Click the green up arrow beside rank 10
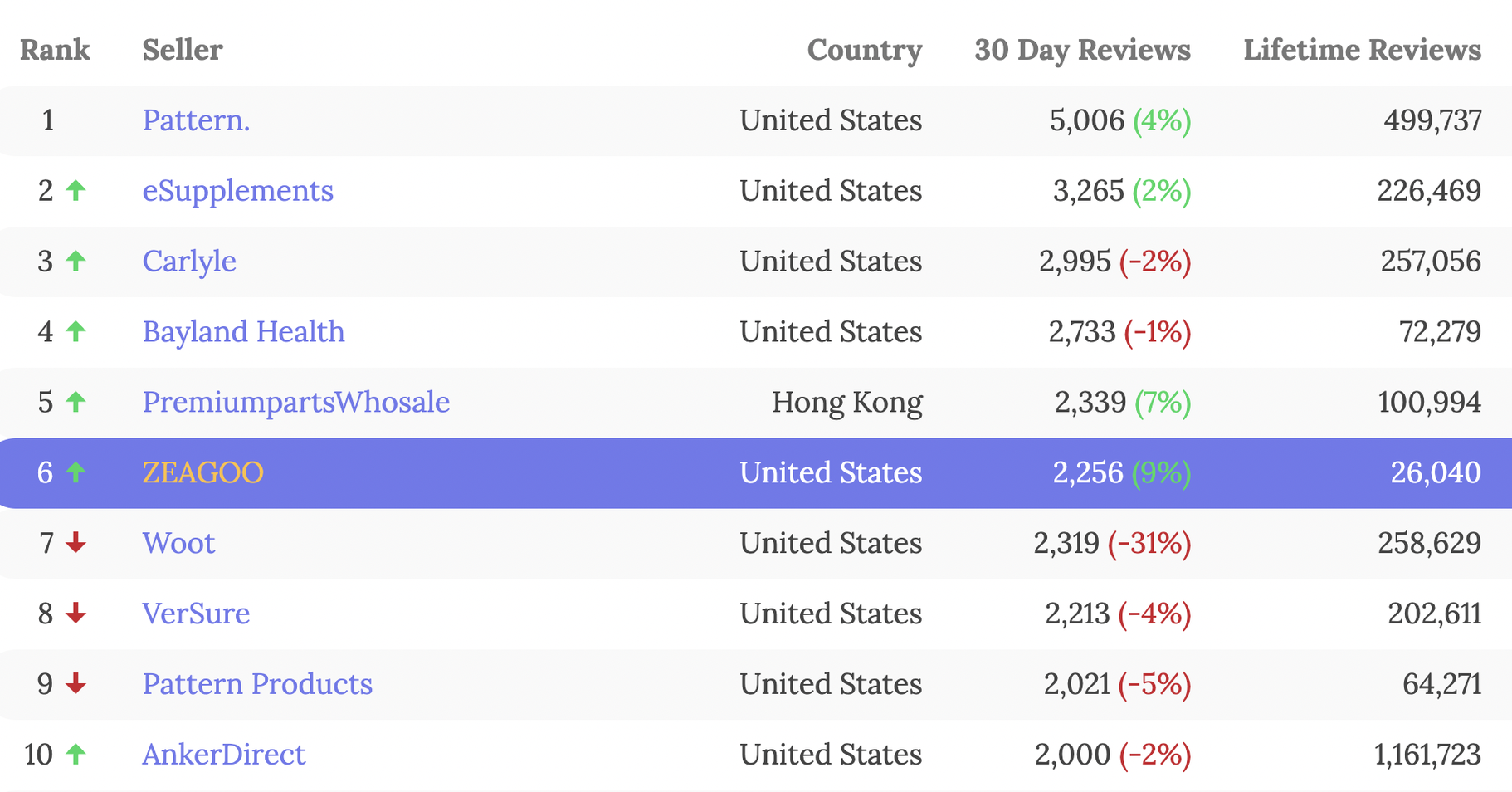The image size is (1512, 792). (76, 754)
